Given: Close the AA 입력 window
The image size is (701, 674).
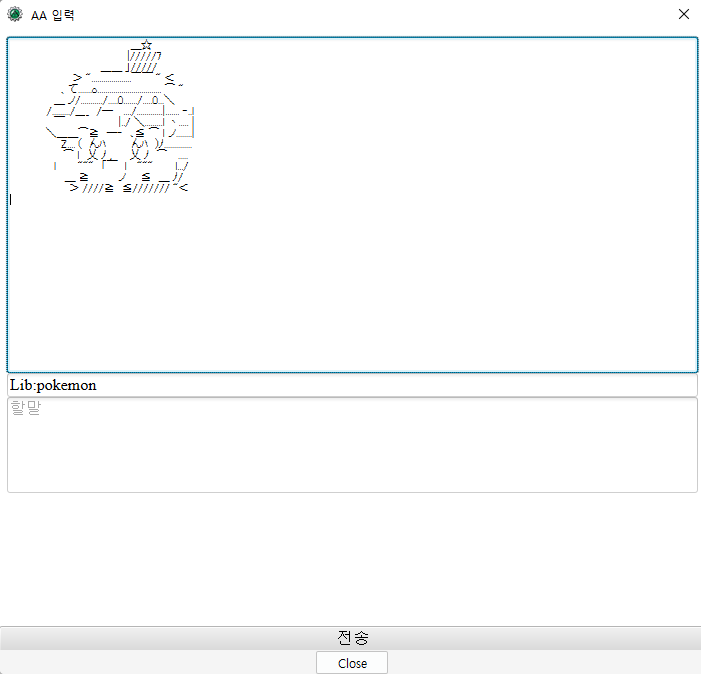Looking at the screenshot, I should (x=684, y=14).
